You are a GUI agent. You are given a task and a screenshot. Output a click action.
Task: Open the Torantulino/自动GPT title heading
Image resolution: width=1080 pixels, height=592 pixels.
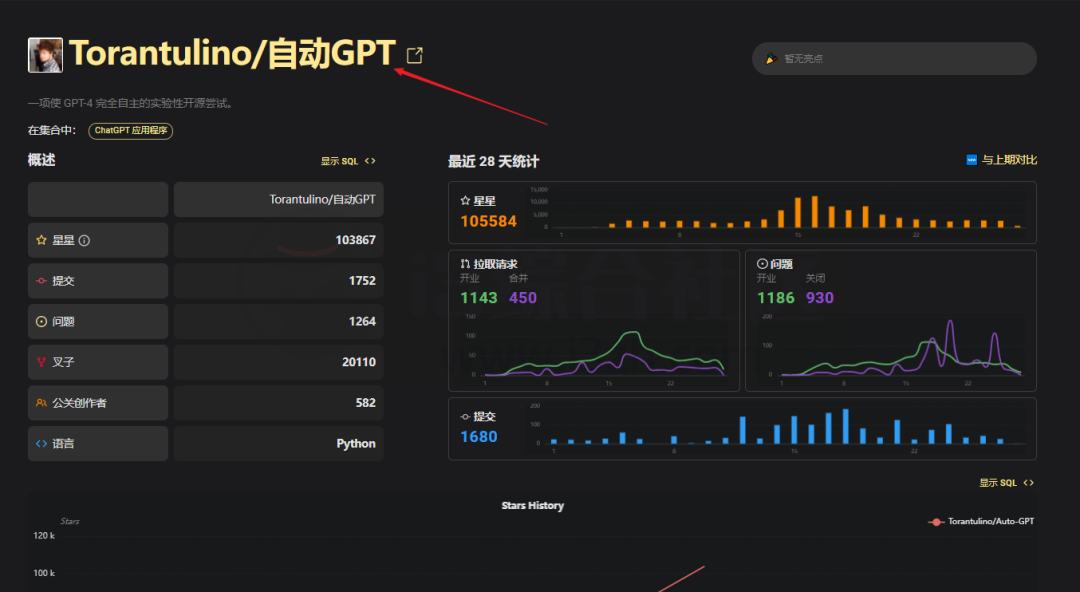click(x=233, y=54)
